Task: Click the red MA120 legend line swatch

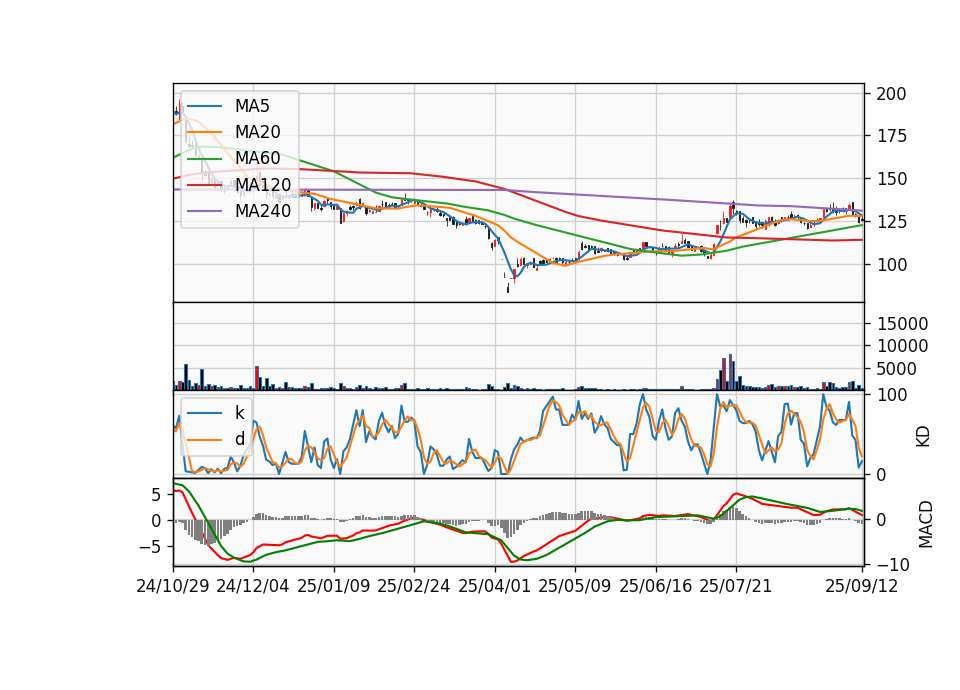Action: [x=204, y=184]
